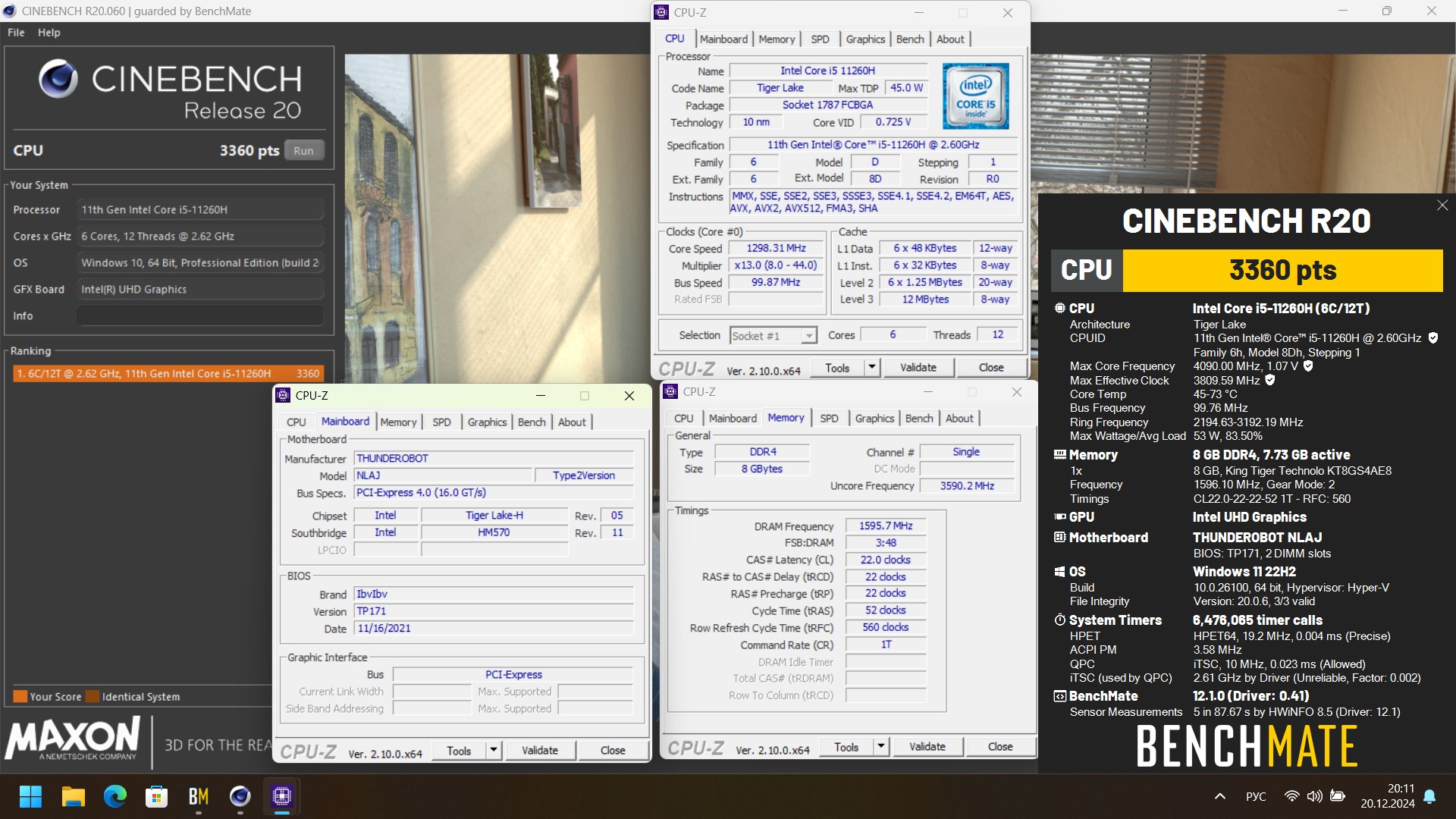Open battery status tray icon

coord(1338,796)
